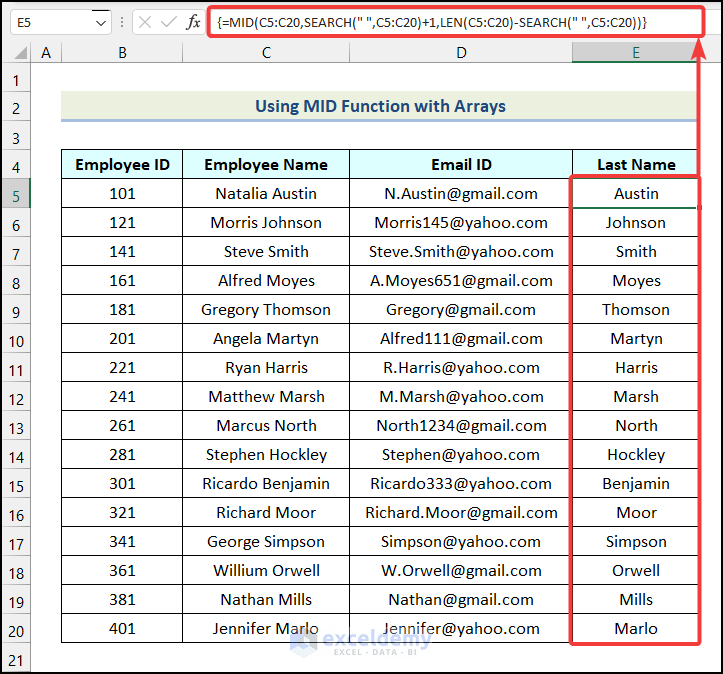The image size is (723, 674).
Task: Click the 'Email ID' header cell
Action: (461, 165)
